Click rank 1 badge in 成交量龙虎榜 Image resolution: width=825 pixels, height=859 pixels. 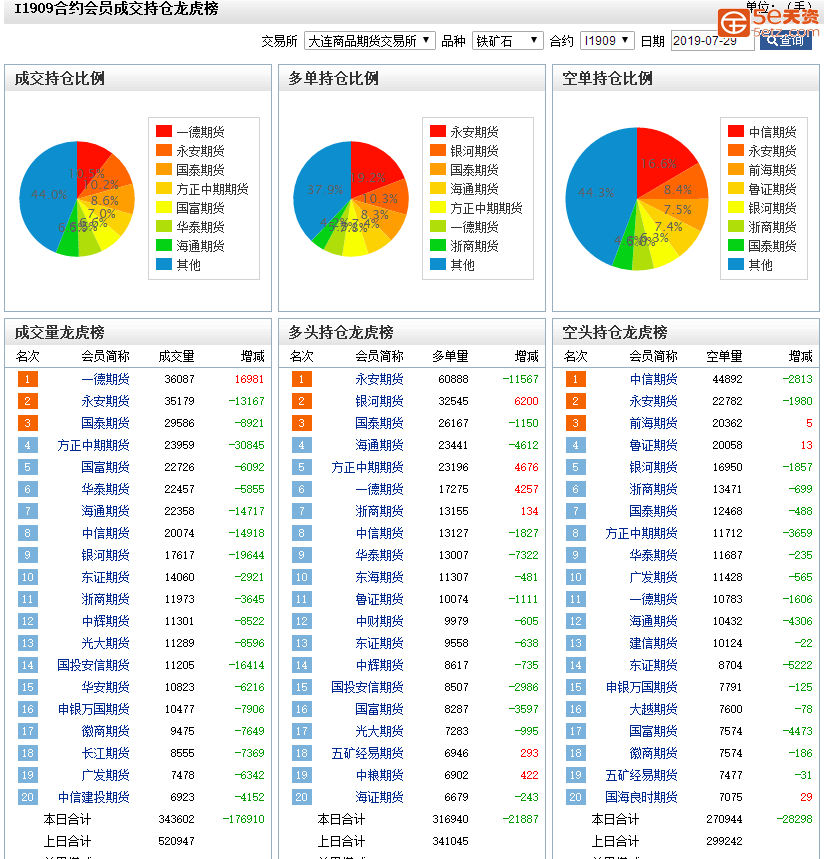(x=27, y=379)
